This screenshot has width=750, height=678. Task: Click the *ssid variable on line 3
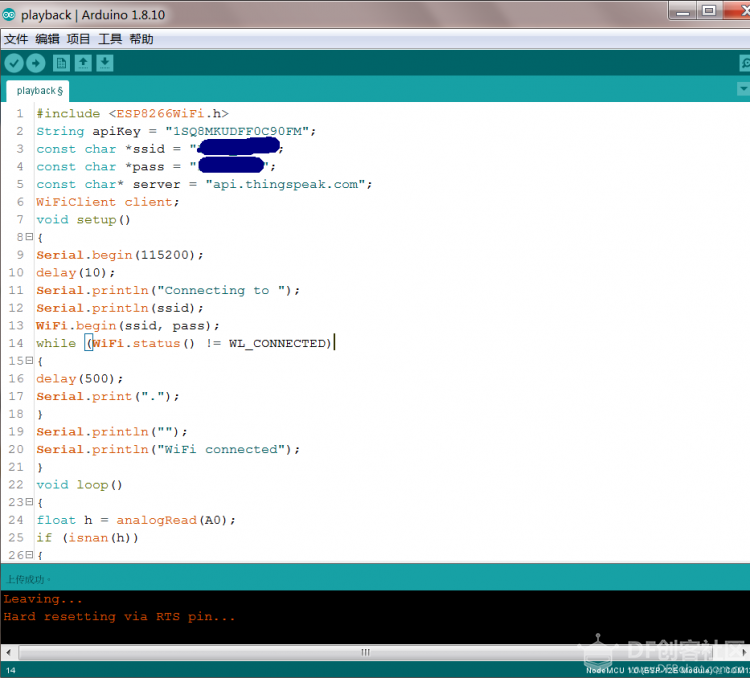144,149
